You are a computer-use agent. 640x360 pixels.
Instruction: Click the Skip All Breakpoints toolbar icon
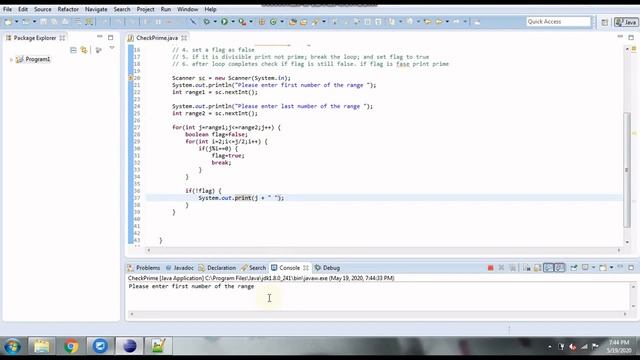[193, 22]
